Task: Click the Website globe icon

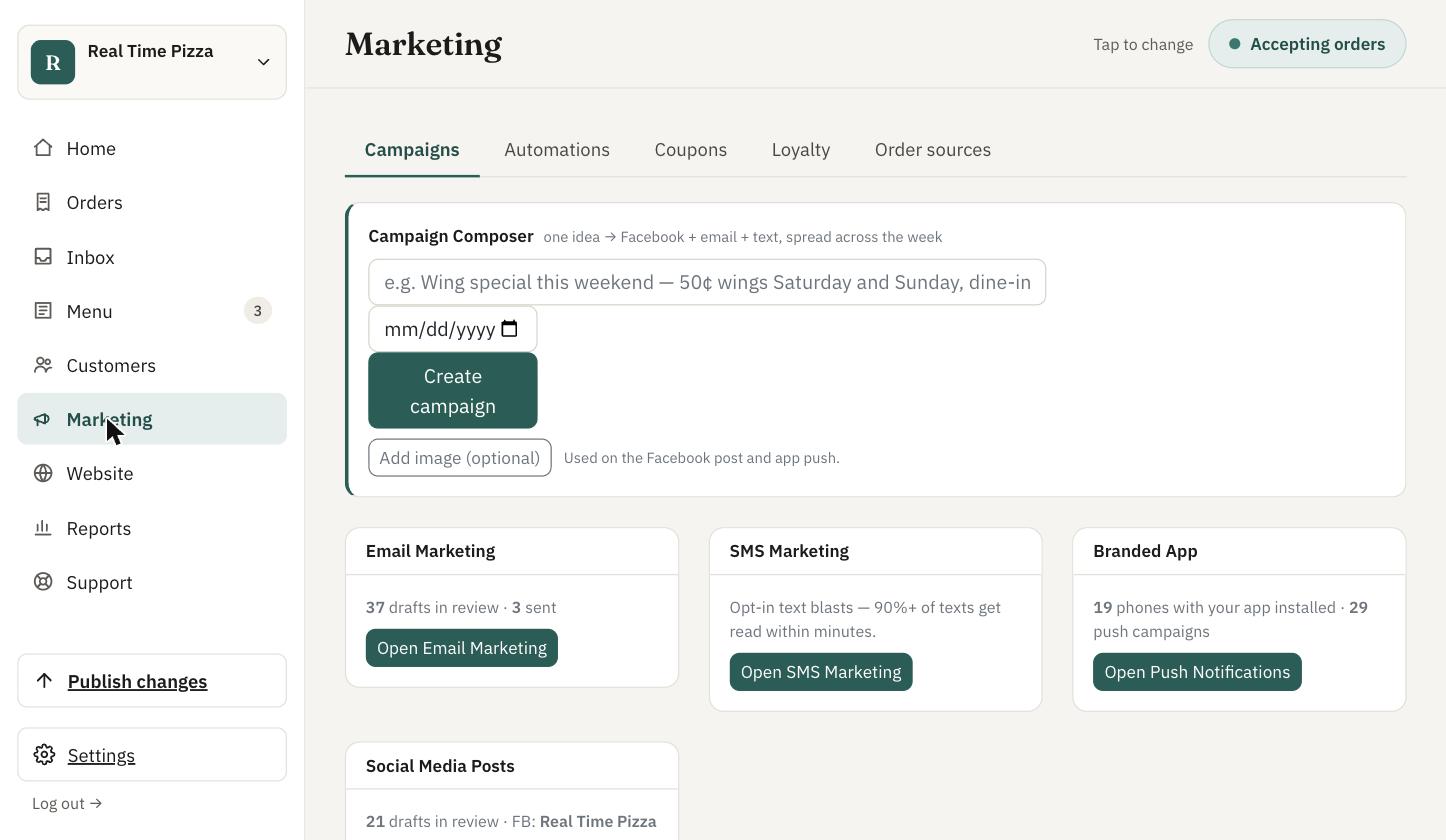Action: click(x=43, y=473)
